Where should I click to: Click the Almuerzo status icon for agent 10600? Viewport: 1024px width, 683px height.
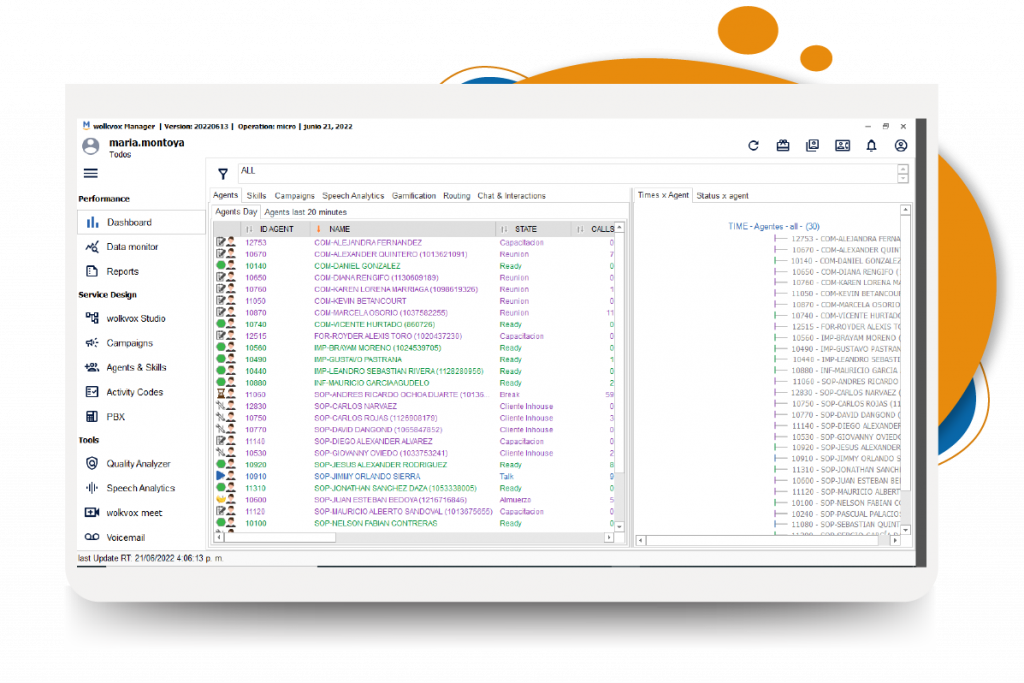tap(221, 500)
